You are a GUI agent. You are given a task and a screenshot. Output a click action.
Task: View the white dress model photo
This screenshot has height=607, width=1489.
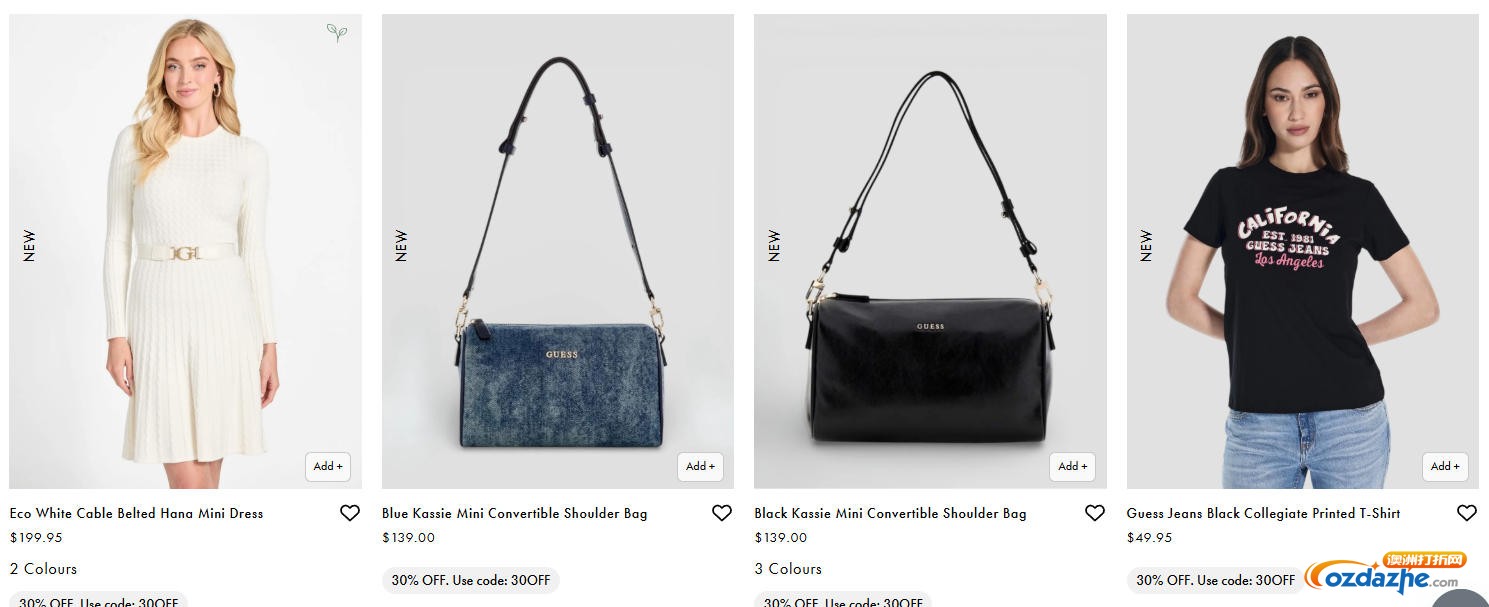(185, 251)
